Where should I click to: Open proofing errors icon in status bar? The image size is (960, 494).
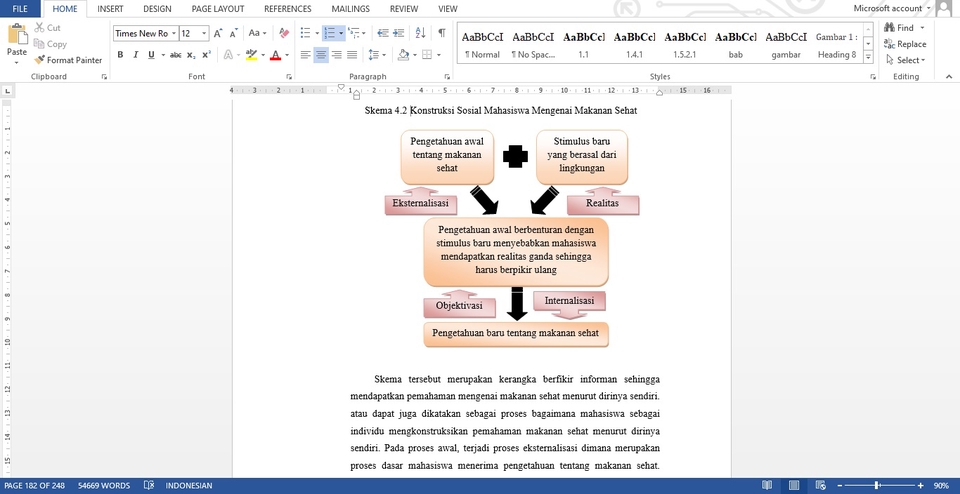(149, 485)
